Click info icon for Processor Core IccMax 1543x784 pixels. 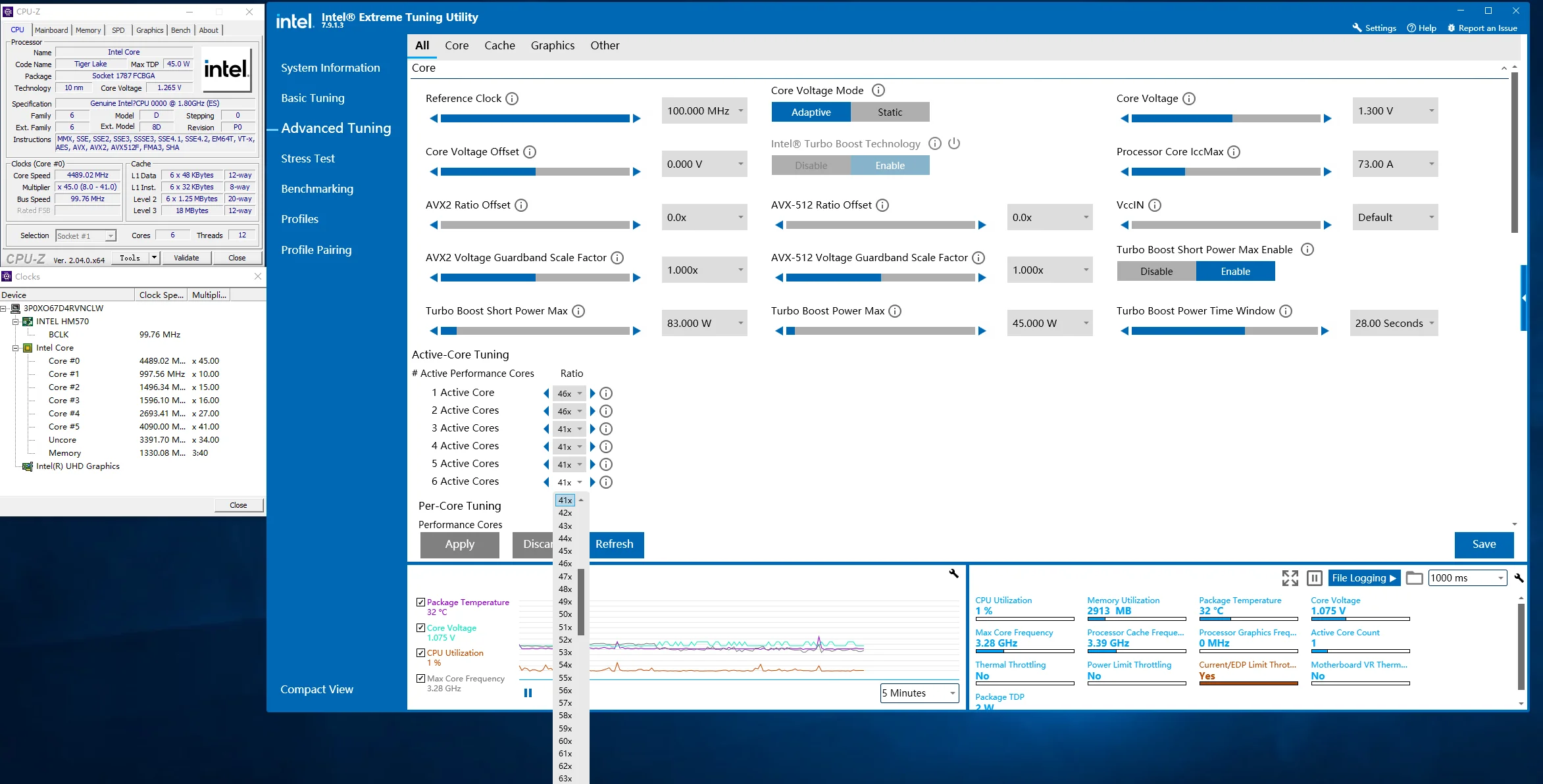click(x=1234, y=152)
